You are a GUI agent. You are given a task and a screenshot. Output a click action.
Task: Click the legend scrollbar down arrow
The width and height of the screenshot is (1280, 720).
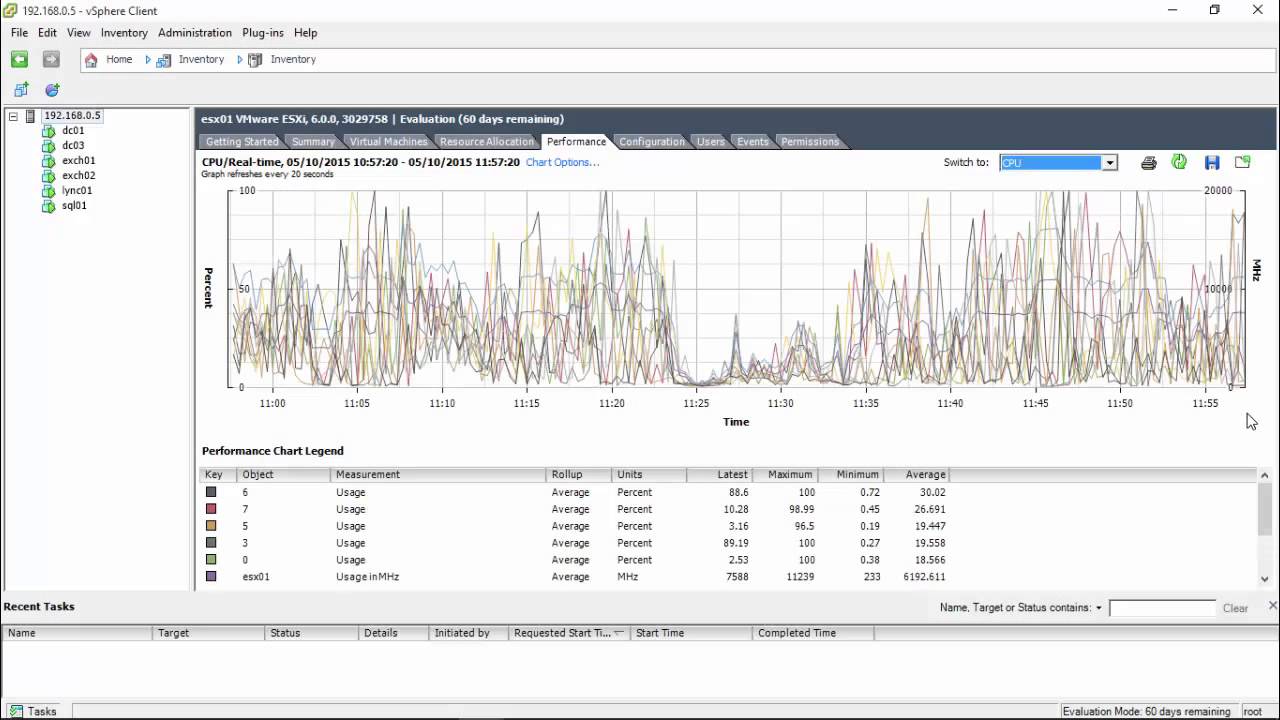point(1264,578)
